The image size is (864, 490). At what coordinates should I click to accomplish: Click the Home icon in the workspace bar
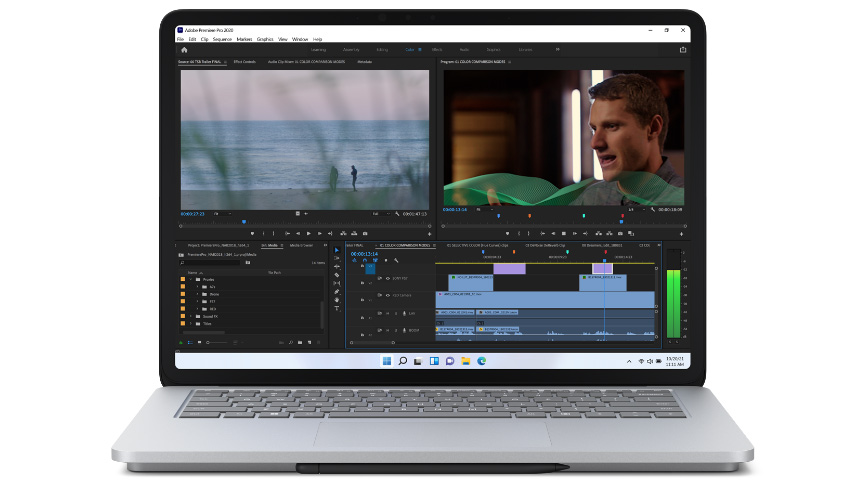tap(184, 50)
